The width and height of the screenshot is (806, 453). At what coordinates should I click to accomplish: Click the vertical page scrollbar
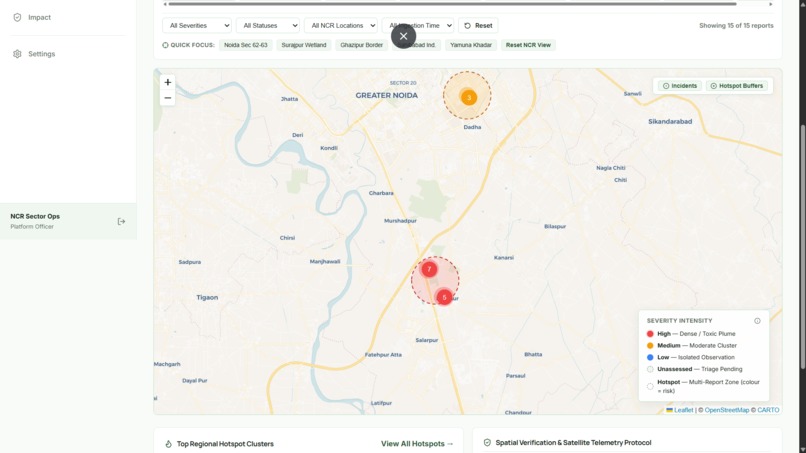click(803, 246)
